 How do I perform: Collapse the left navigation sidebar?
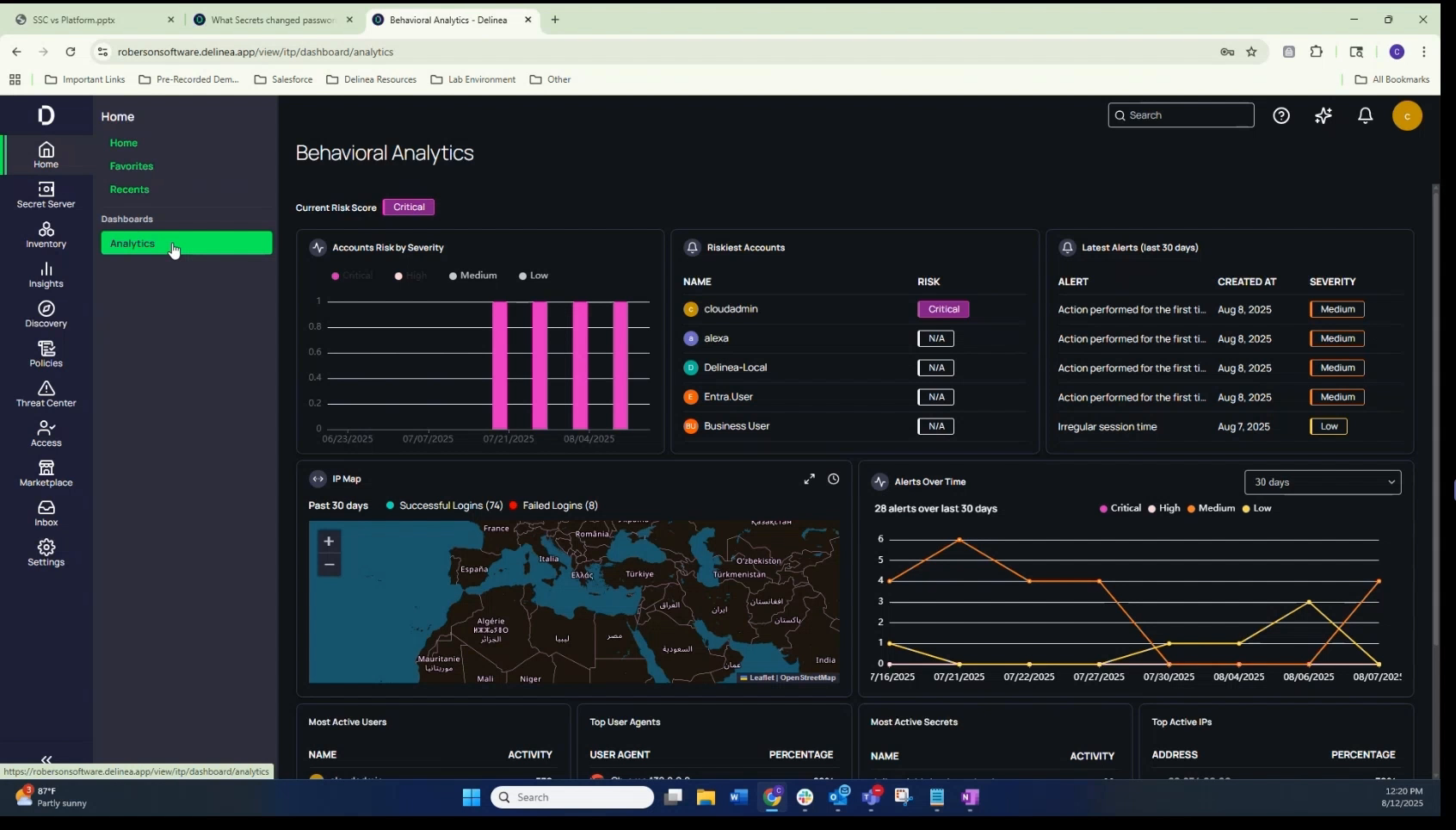[x=46, y=760]
